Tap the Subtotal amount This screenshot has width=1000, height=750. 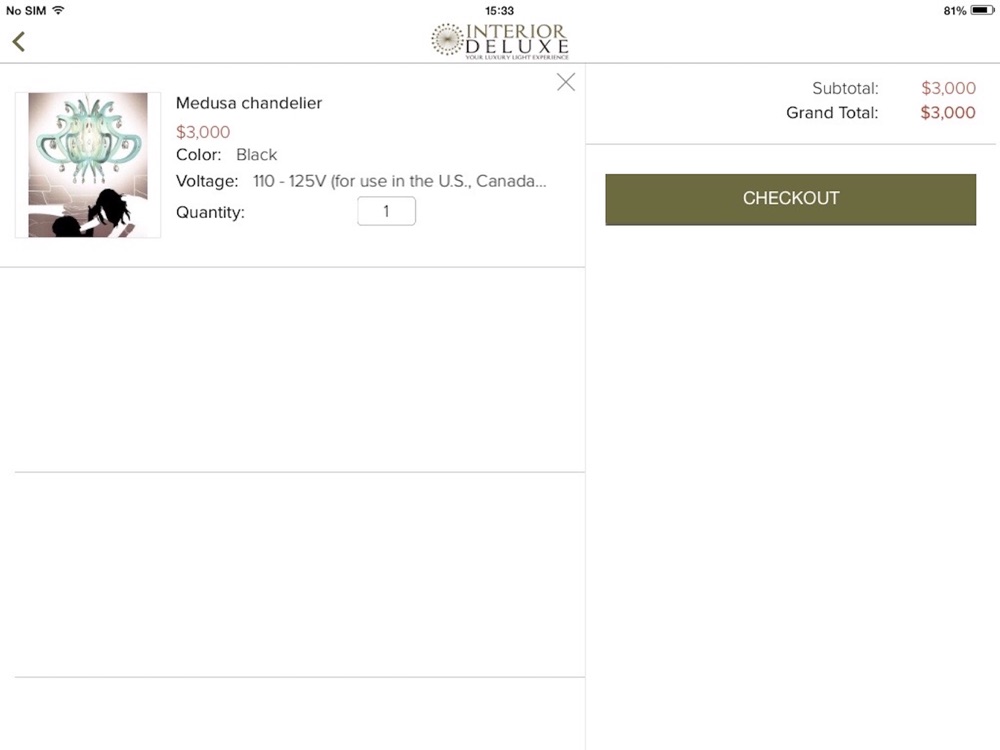tap(948, 88)
